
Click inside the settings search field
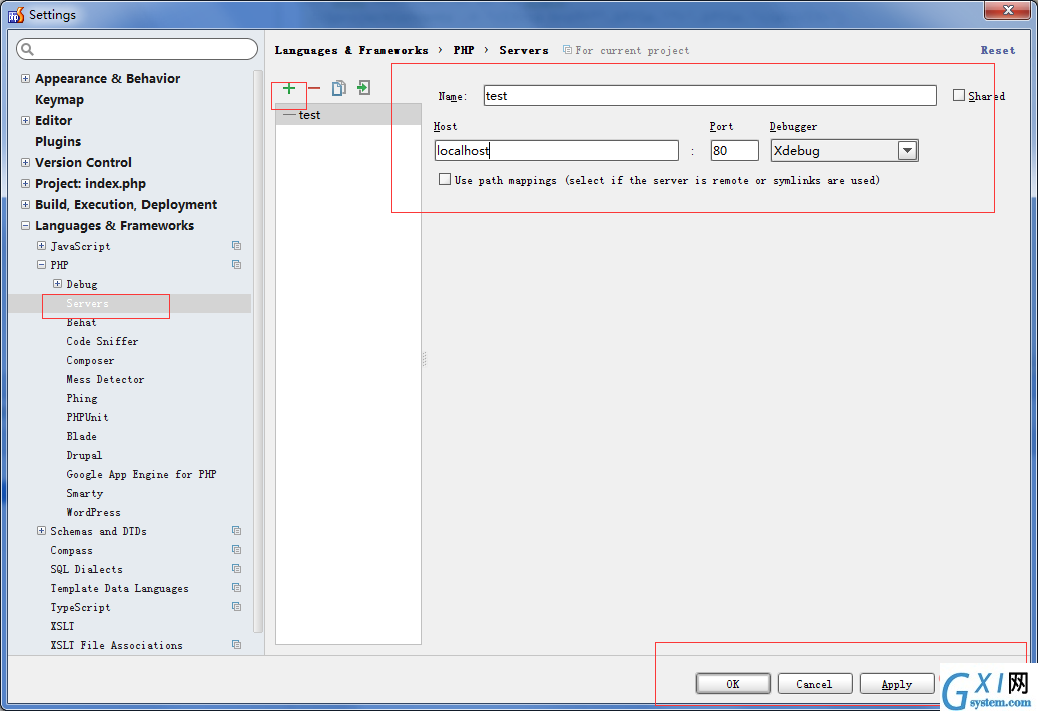coord(137,49)
